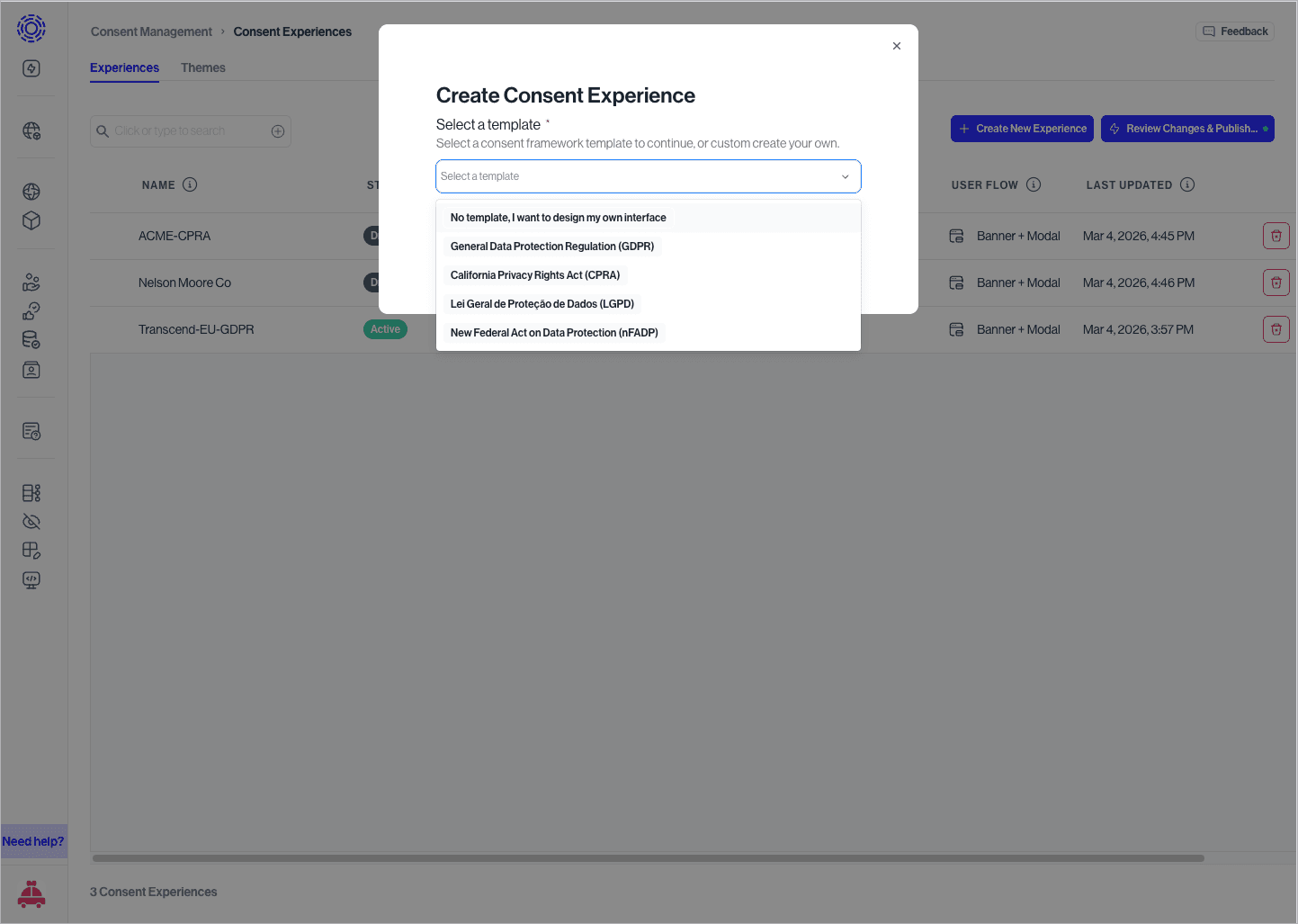Screen dimensions: 1298x924
Task: Click the globe icon in the sidebar
Action: [31, 192]
